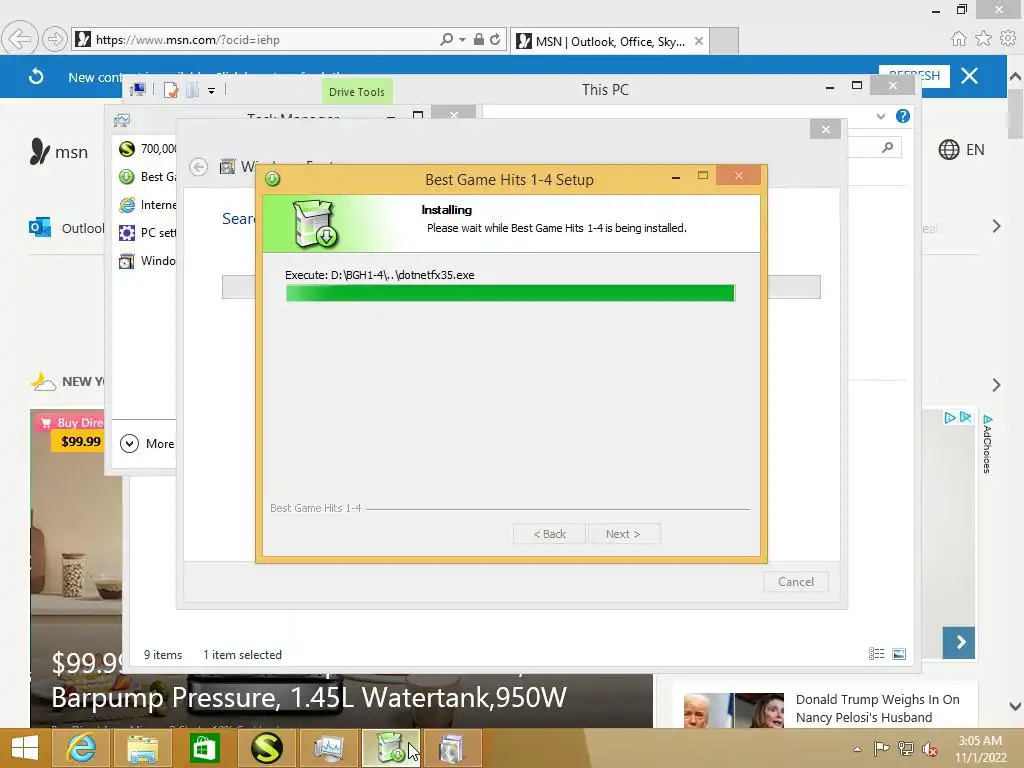Viewport: 1024px width, 768px height.
Task: Click the msn logo
Action: [x=59, y=152]
